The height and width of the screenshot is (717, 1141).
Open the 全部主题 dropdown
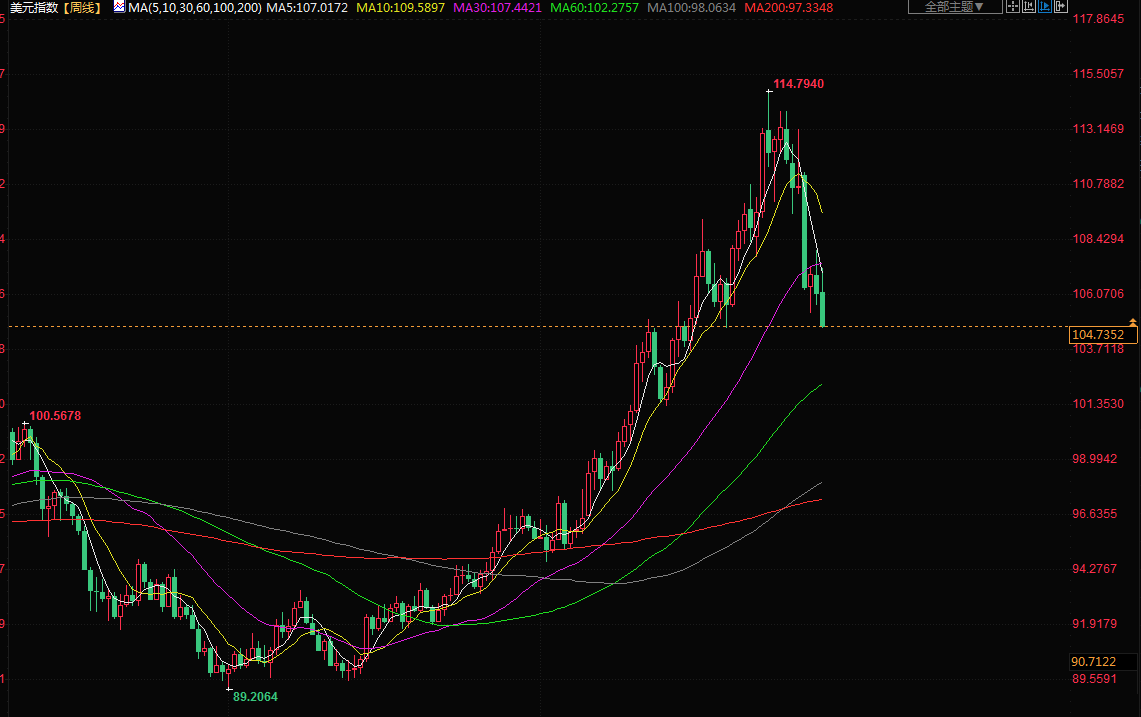click(953, 7)
